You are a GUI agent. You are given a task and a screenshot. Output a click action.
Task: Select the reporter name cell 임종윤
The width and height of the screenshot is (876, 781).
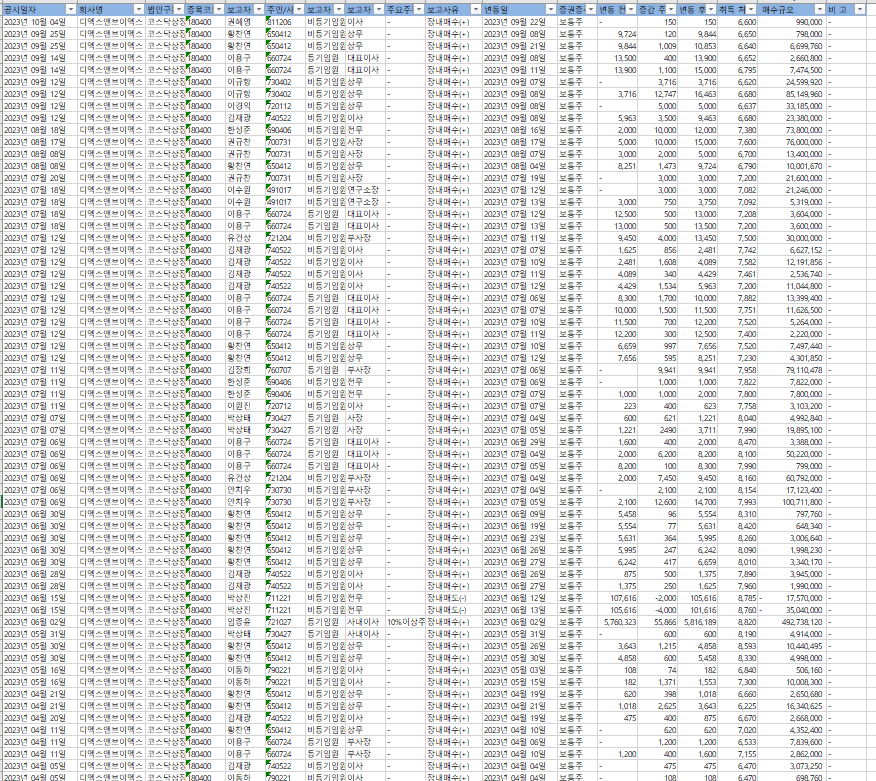pos(245,622)
